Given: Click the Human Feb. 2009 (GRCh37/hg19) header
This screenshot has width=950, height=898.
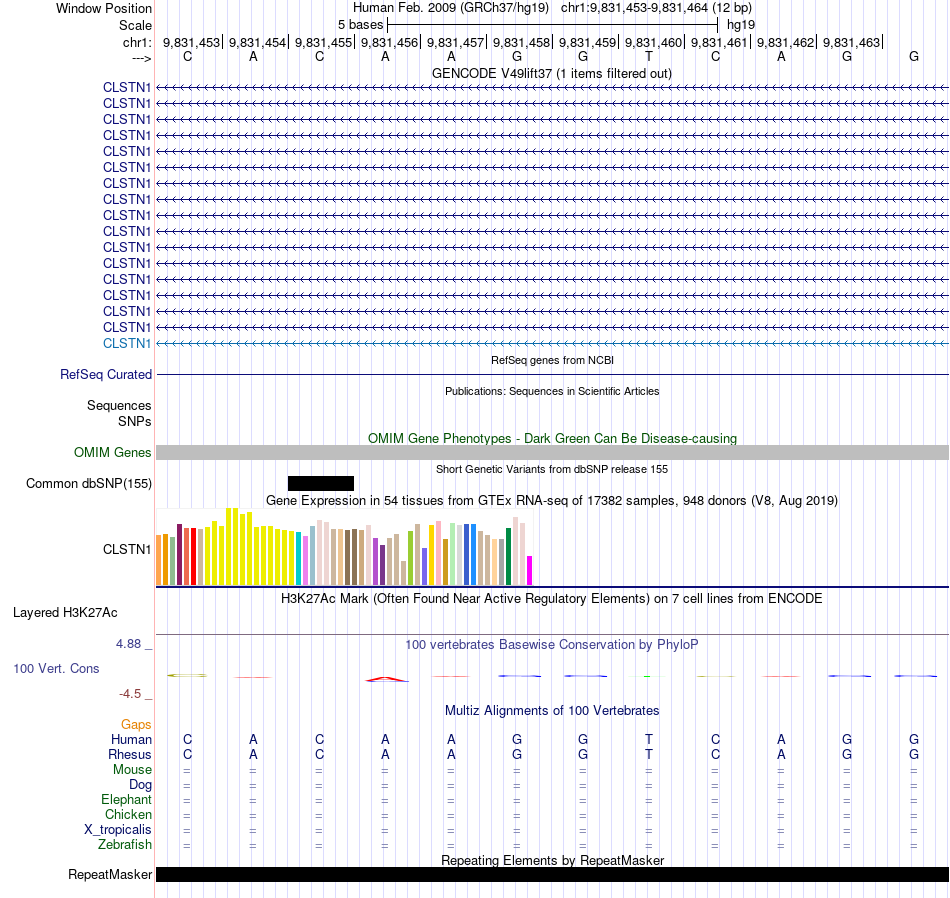Looking at the screenshot, I should tap(451, 8).
